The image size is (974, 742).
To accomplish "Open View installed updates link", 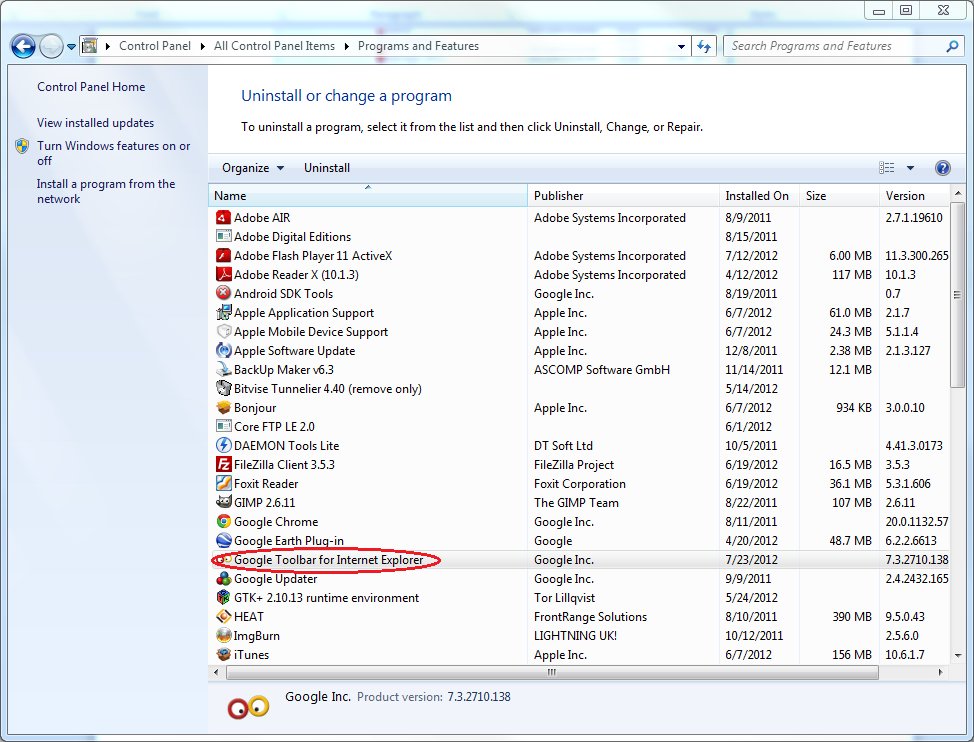I will click(x=95, y=123).
